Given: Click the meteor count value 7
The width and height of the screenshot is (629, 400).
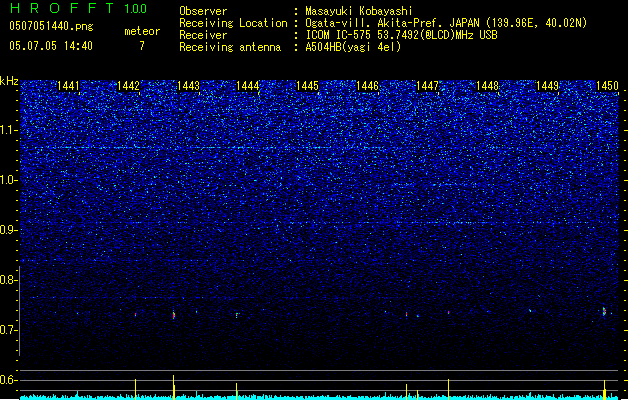Looking at the screenshot, I should (142, 46).
